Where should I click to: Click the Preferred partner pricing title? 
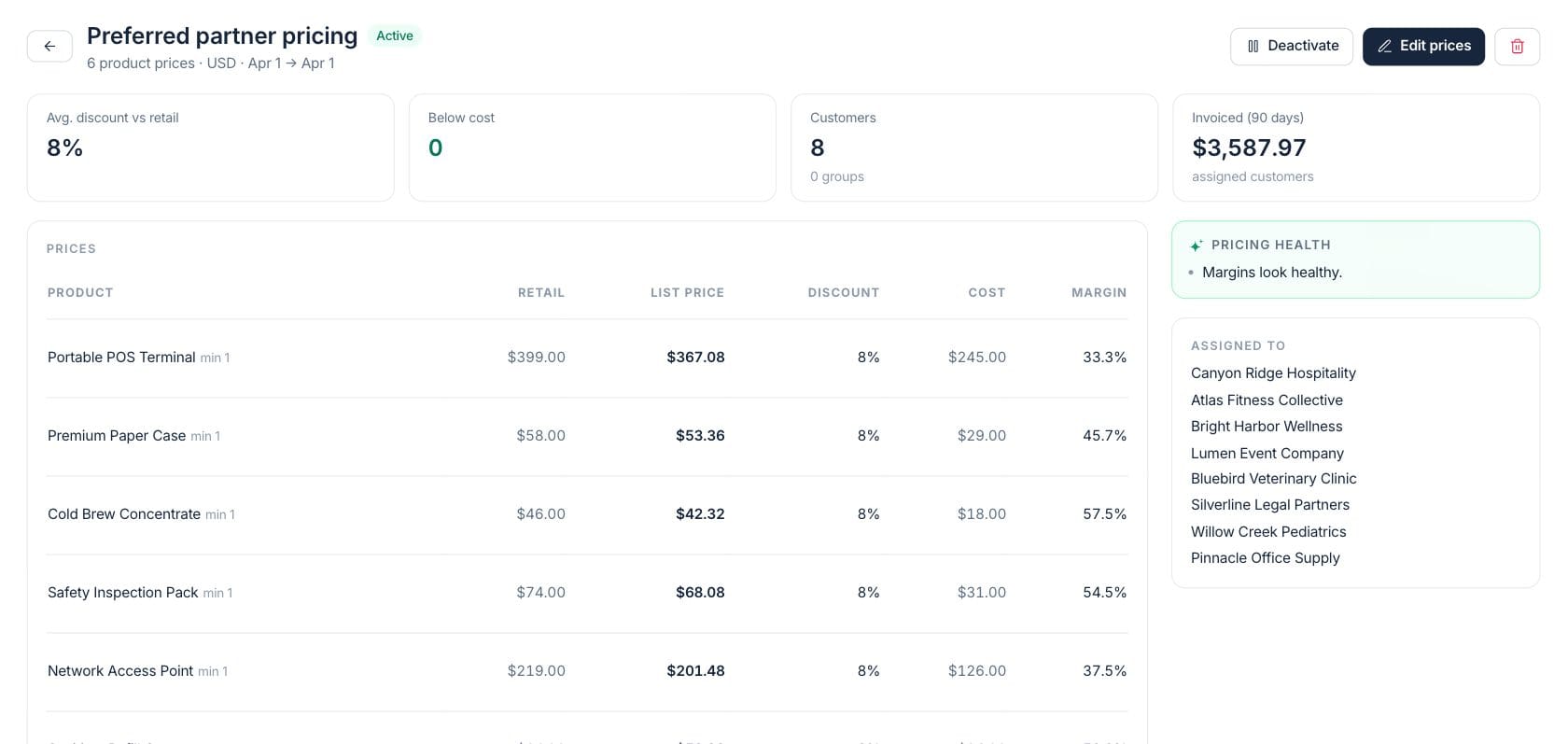(222, 35)
